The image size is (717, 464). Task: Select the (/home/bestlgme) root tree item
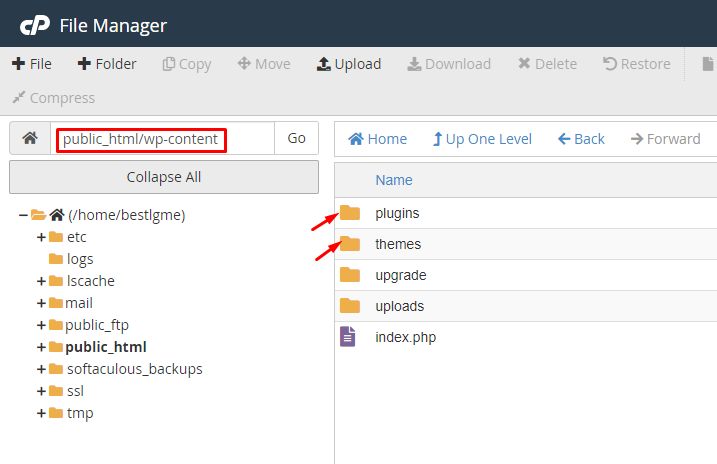point(127,215)
